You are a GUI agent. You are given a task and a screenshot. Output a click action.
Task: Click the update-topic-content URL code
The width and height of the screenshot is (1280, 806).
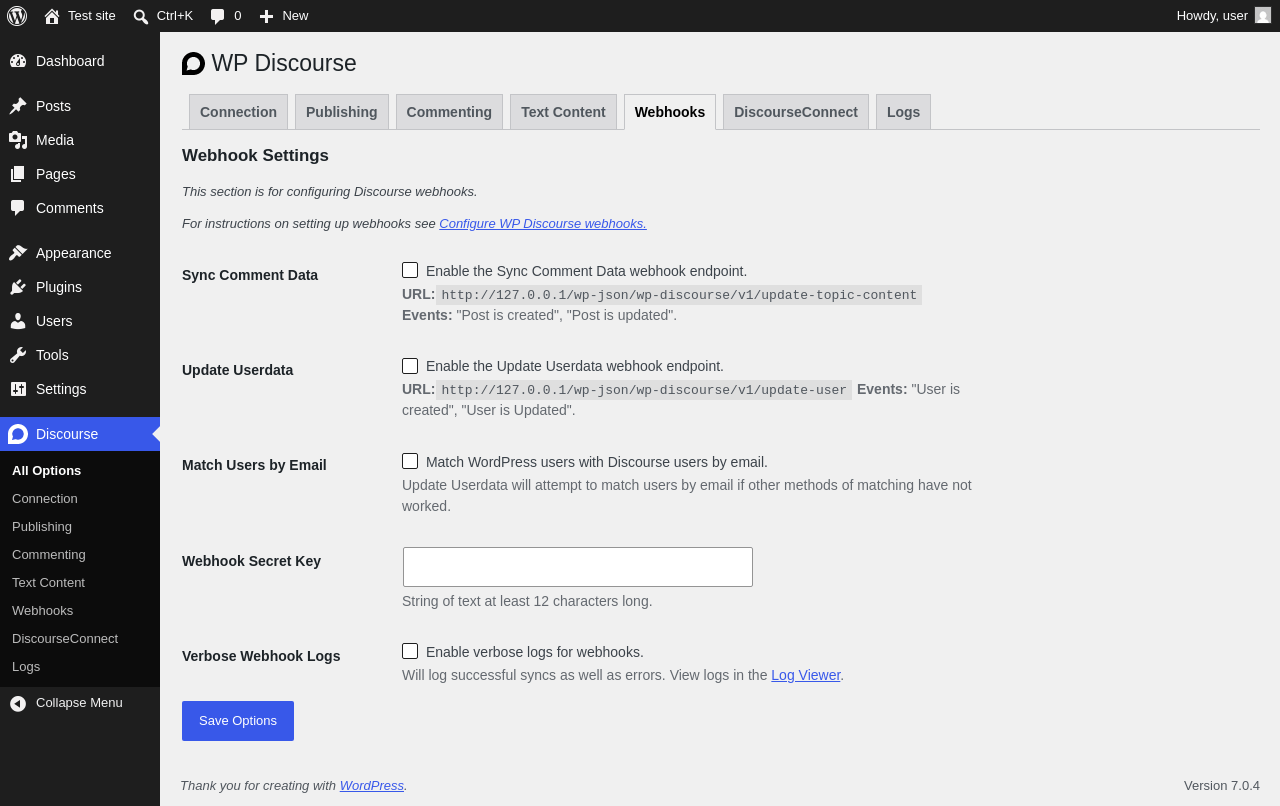click(x=679, y=295)
